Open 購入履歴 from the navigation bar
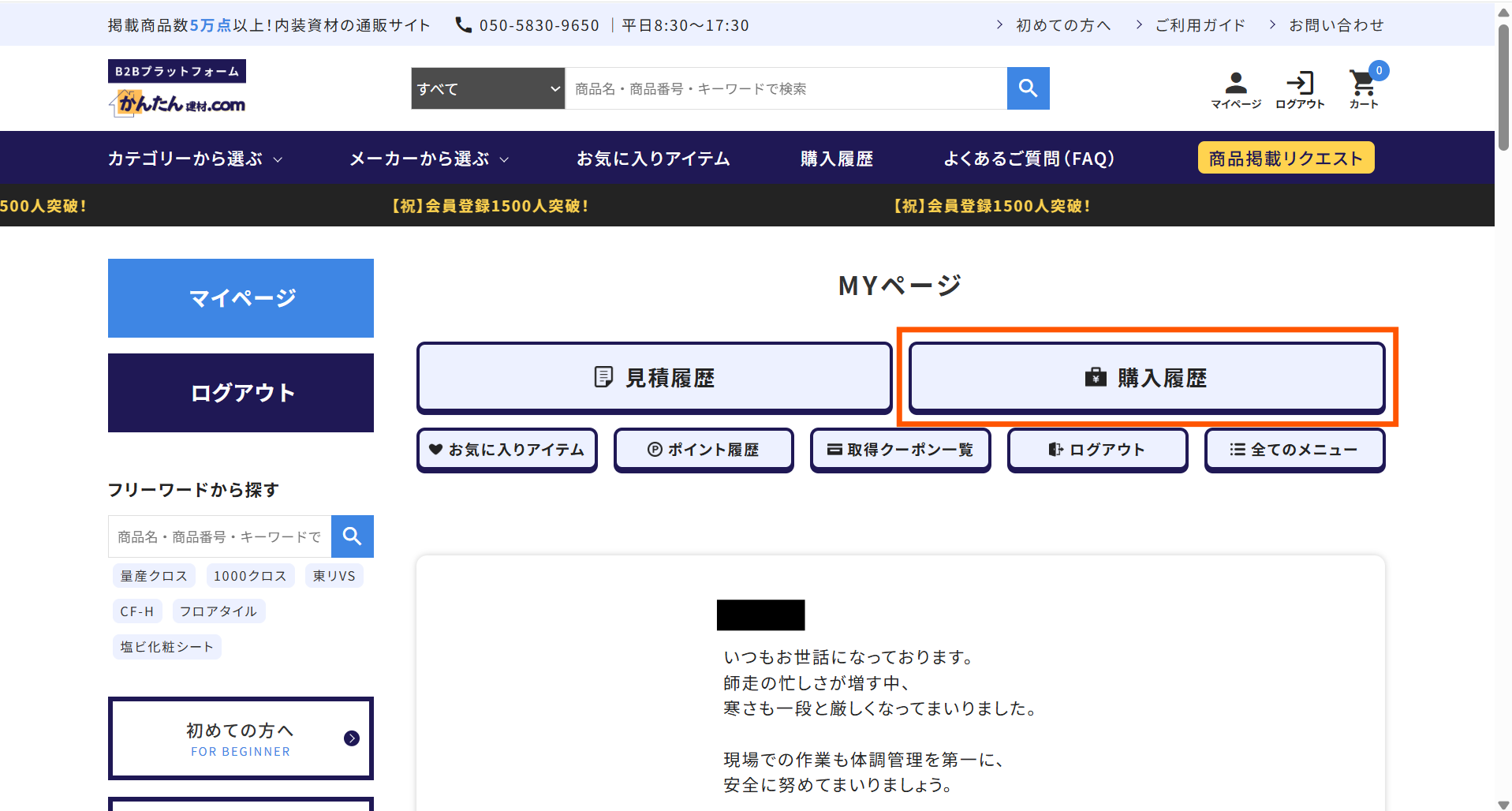This screenshot has width=1512, height=811. click(836, 158)
